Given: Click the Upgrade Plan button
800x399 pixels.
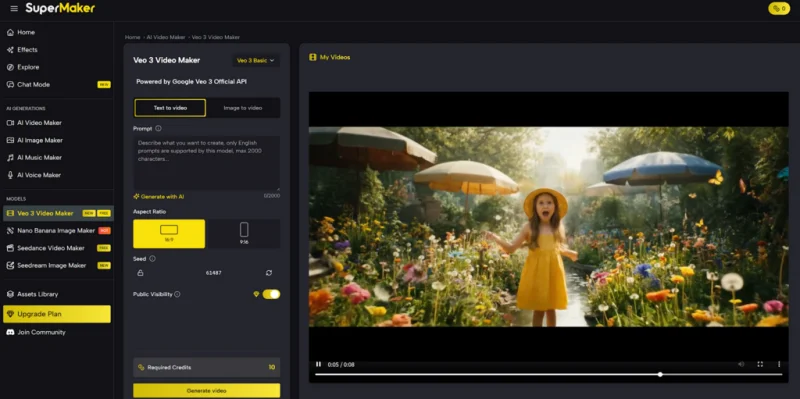Looking at the screenshot, I should point(57,314).
